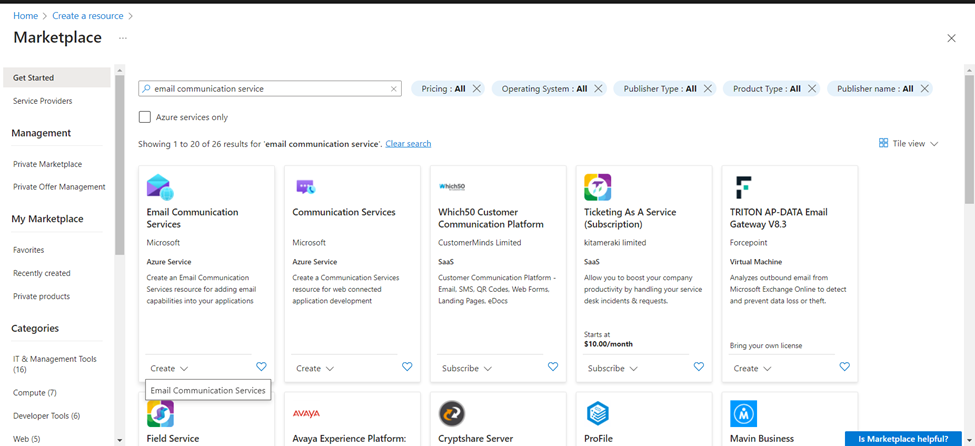This screenshot has height=446, width=975.
Task: Favorite Ticketing As A Service heart
Action: click(698, 367)
